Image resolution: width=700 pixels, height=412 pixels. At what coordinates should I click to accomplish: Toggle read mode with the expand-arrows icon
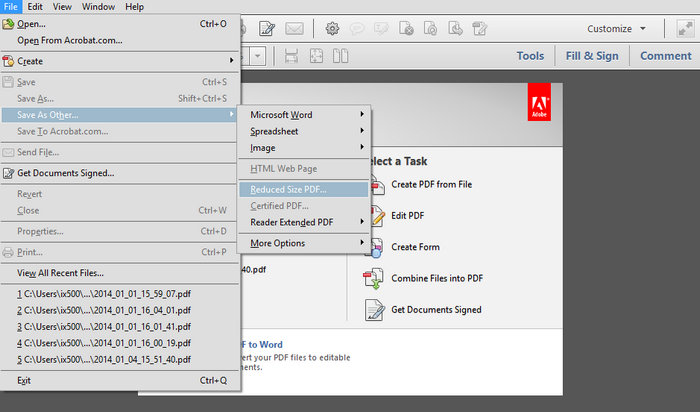tap(685, 29)
